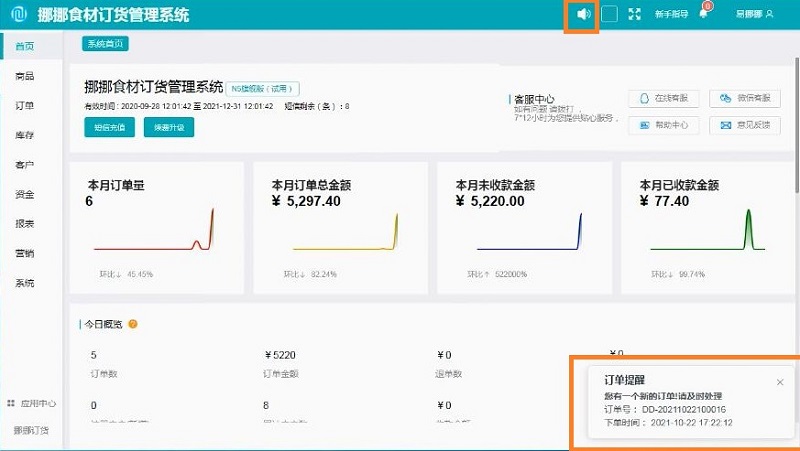Image resolution: width=800 pixels, height=451 pixels.
Task: Click the QQ penguin icon in 在线客服
Action: coord(644,98)
